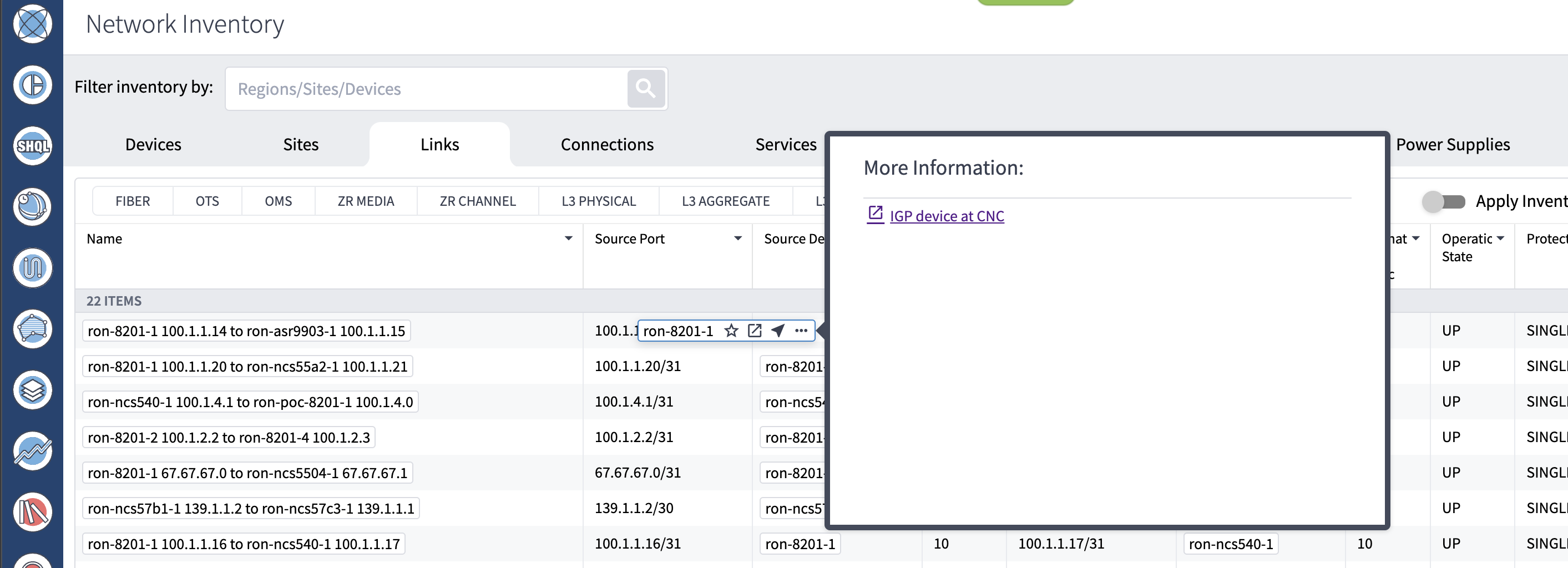This screenshot has height=568, width=1568.
Task: Open the red books library sidebar icon
Action: (x=32, y=512)
